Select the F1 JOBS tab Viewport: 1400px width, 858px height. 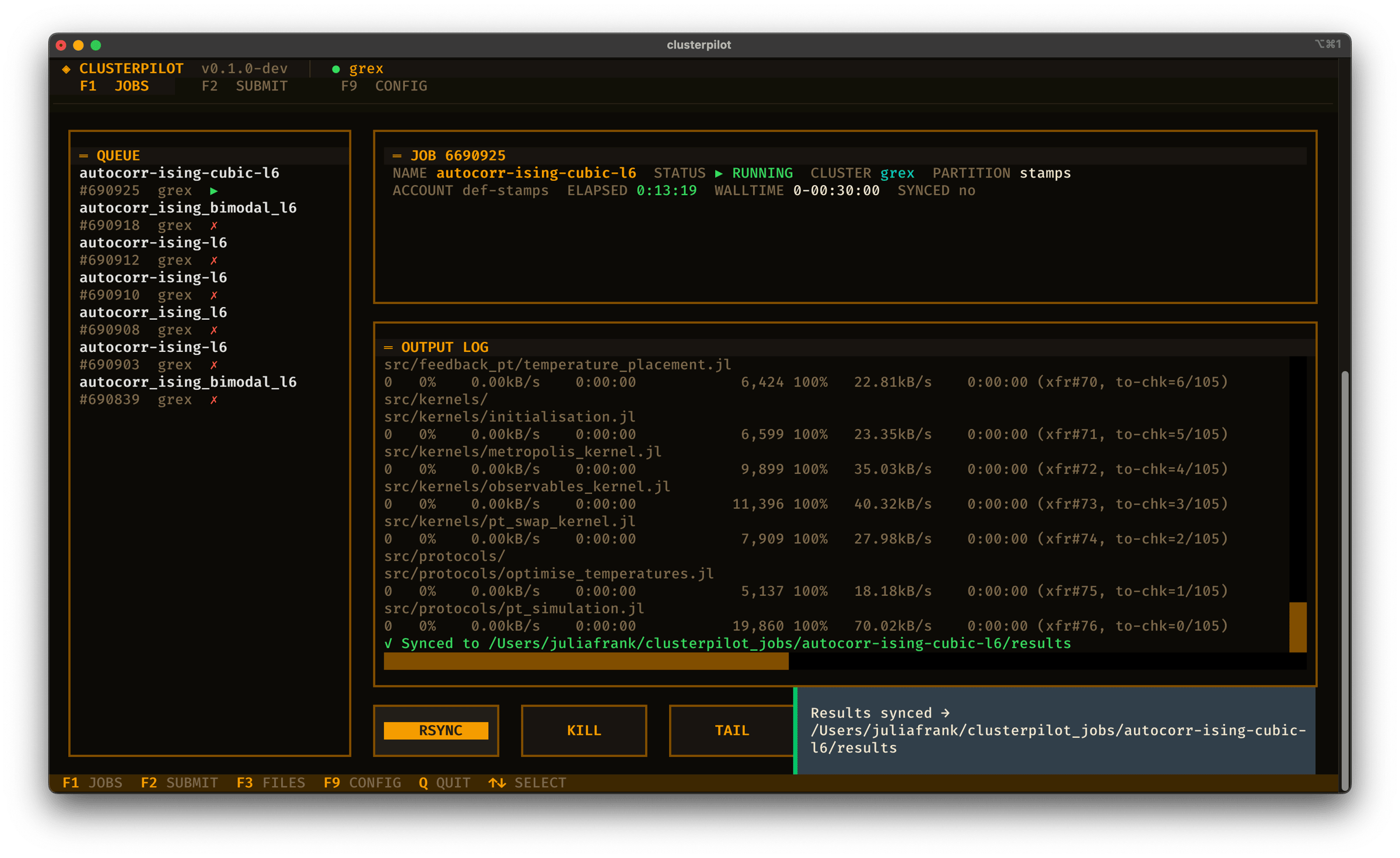click(114, 86)
